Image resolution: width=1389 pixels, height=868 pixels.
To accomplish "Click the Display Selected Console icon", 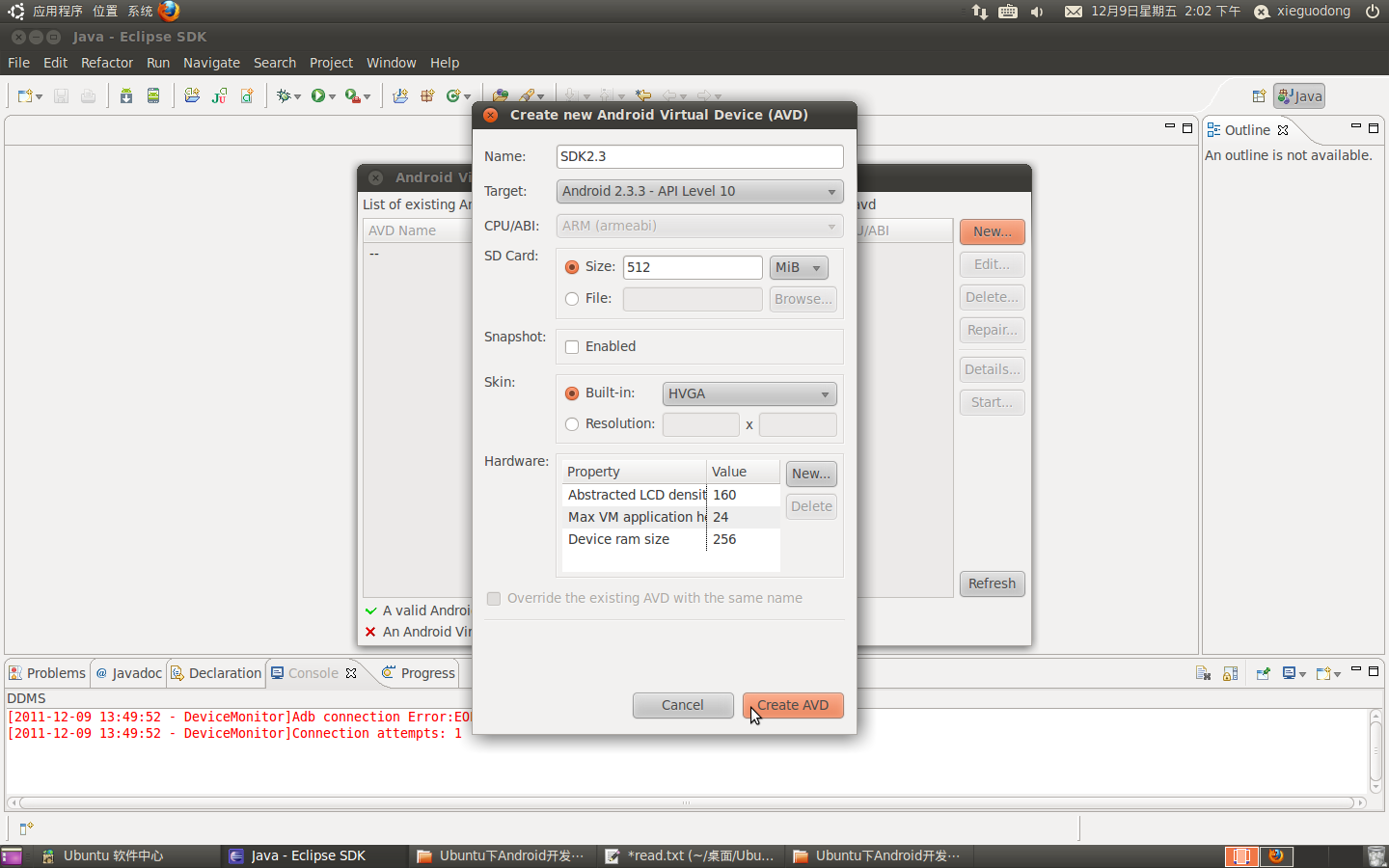I will click(1289, 673).
